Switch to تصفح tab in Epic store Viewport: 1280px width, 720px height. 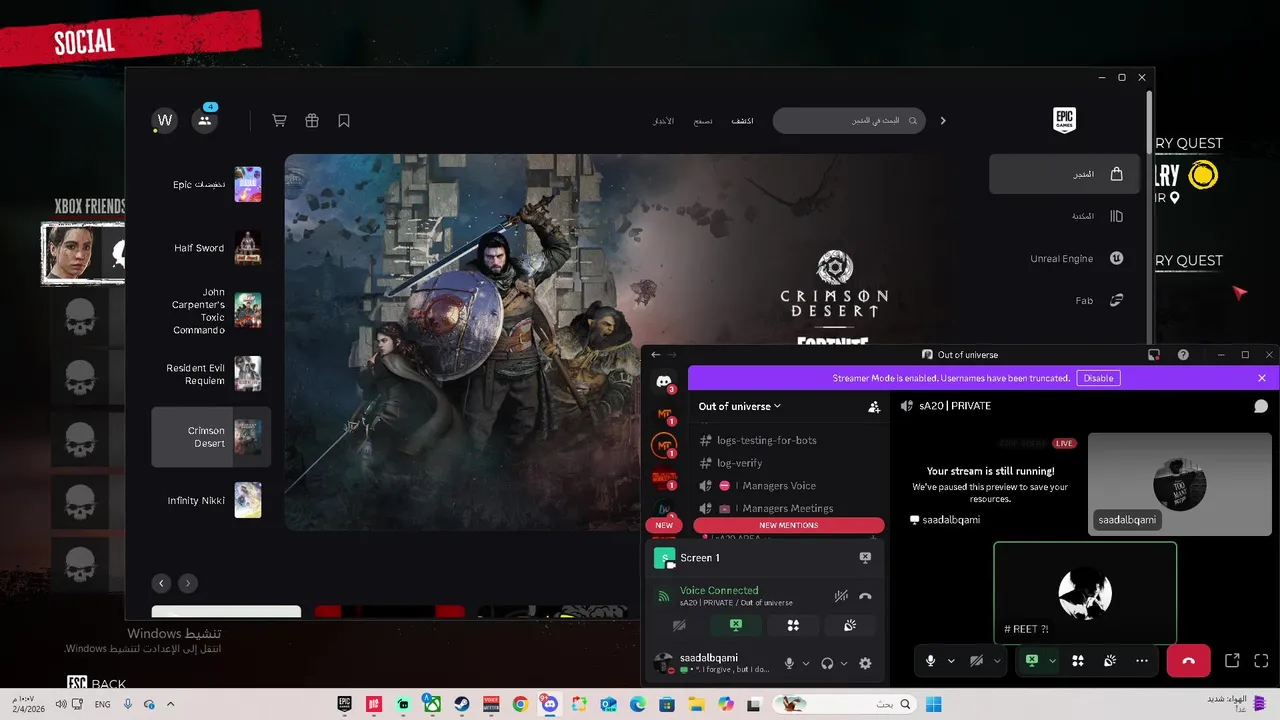pos(704,121)
